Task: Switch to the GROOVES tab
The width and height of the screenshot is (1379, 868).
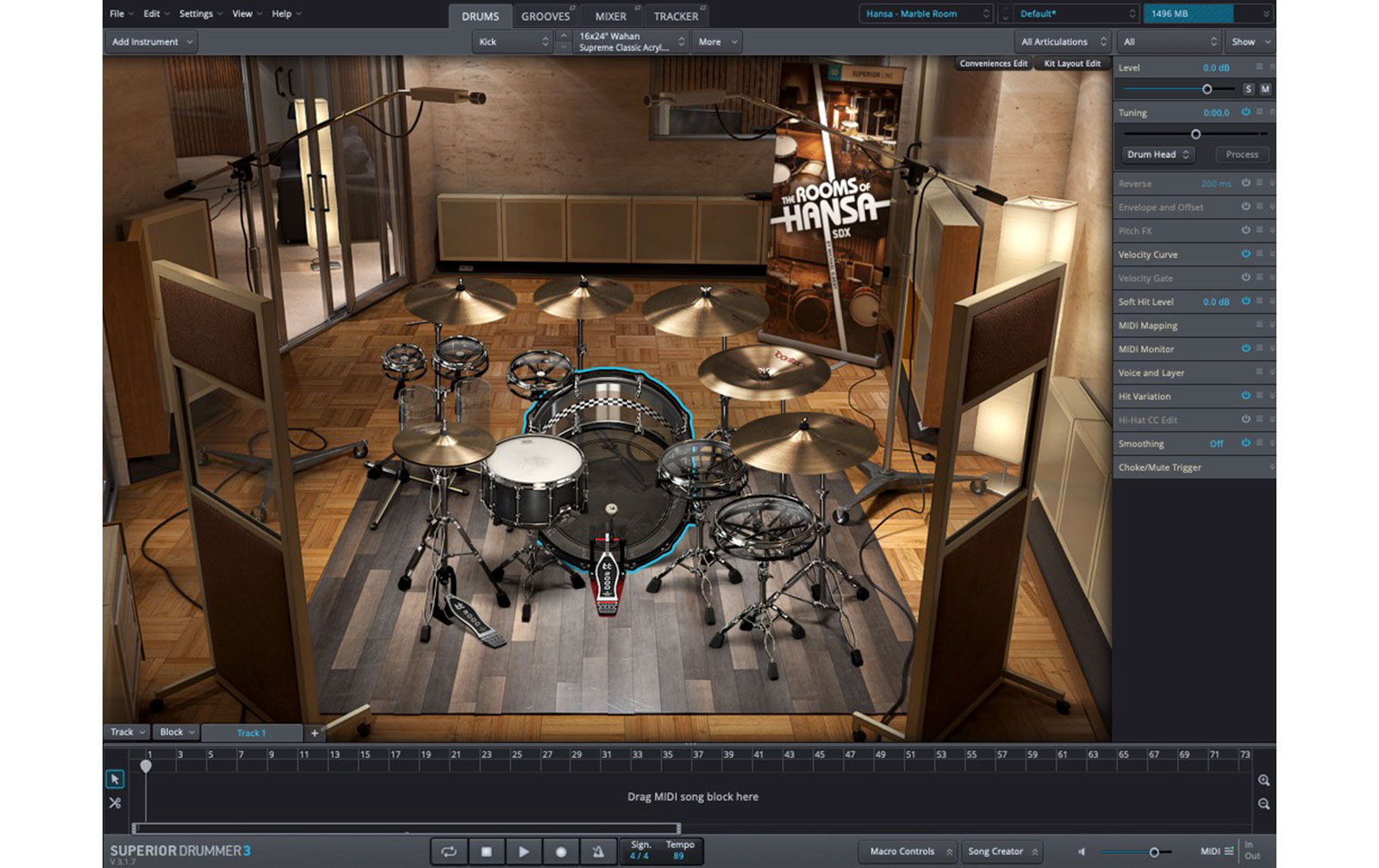Action: point(546,16)
